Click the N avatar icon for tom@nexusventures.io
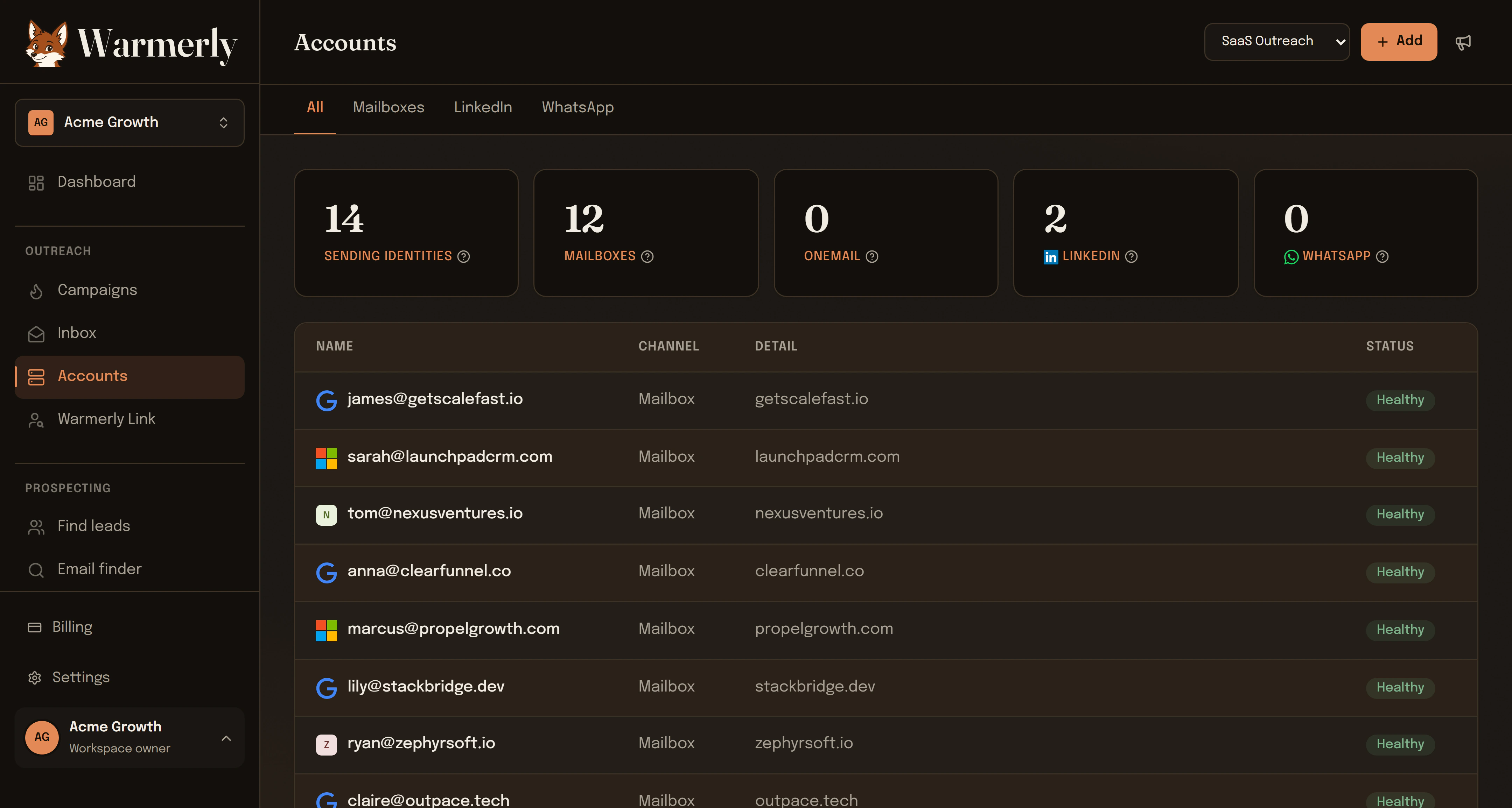This screenshot has width=1512, height=808. point(326,515)
